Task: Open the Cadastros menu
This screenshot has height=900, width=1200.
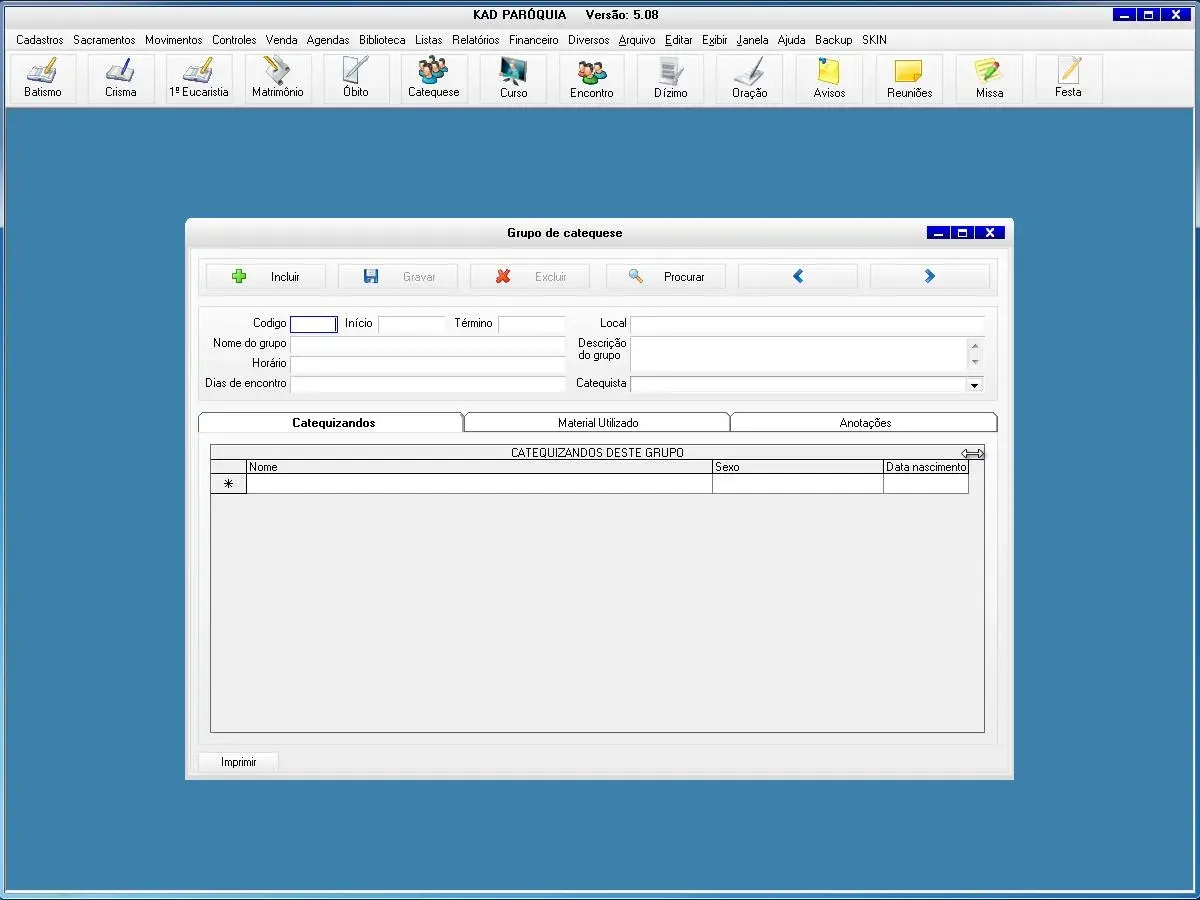Action: point(40,40)
